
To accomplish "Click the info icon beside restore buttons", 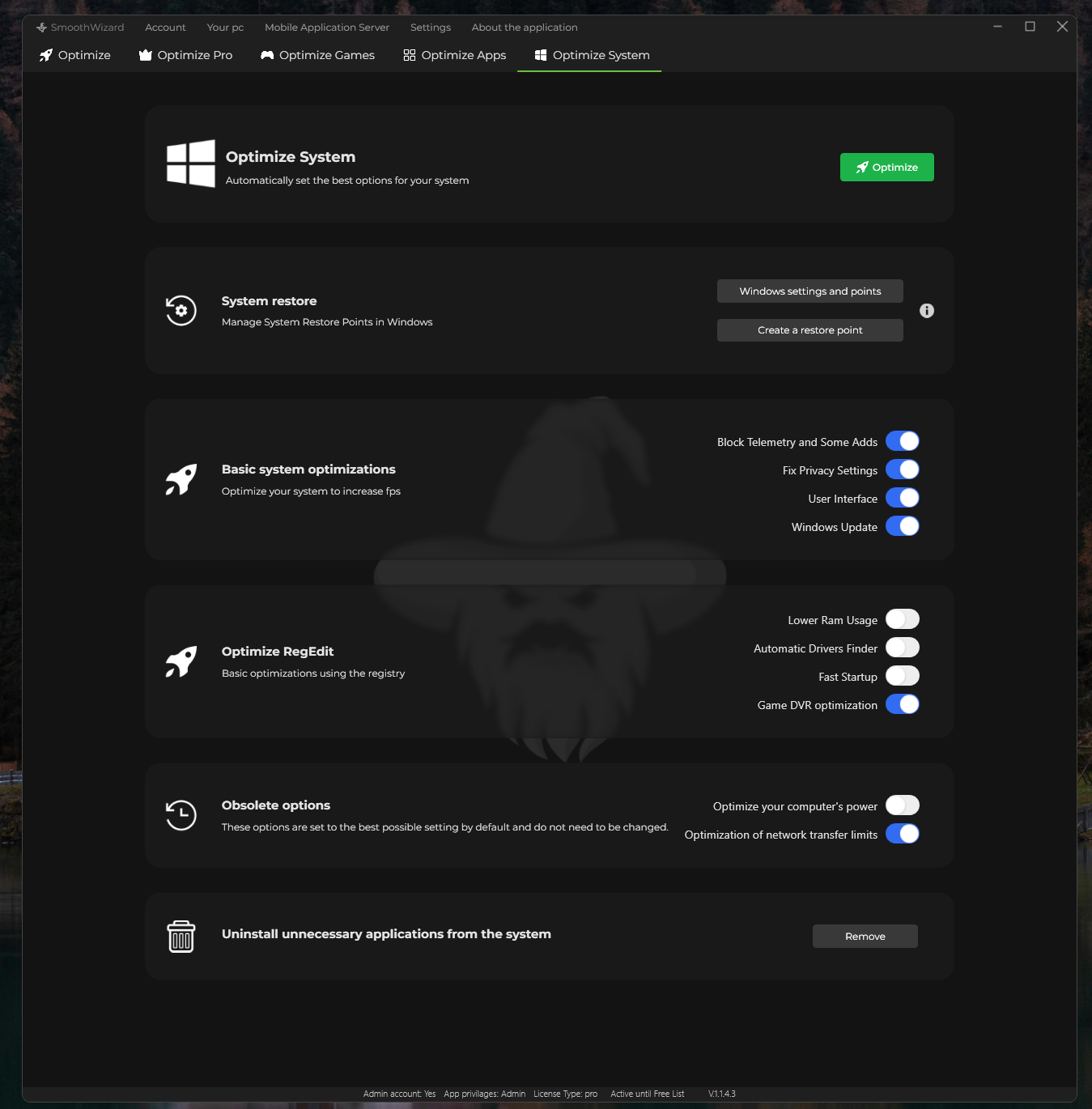I will click(927, 311).
